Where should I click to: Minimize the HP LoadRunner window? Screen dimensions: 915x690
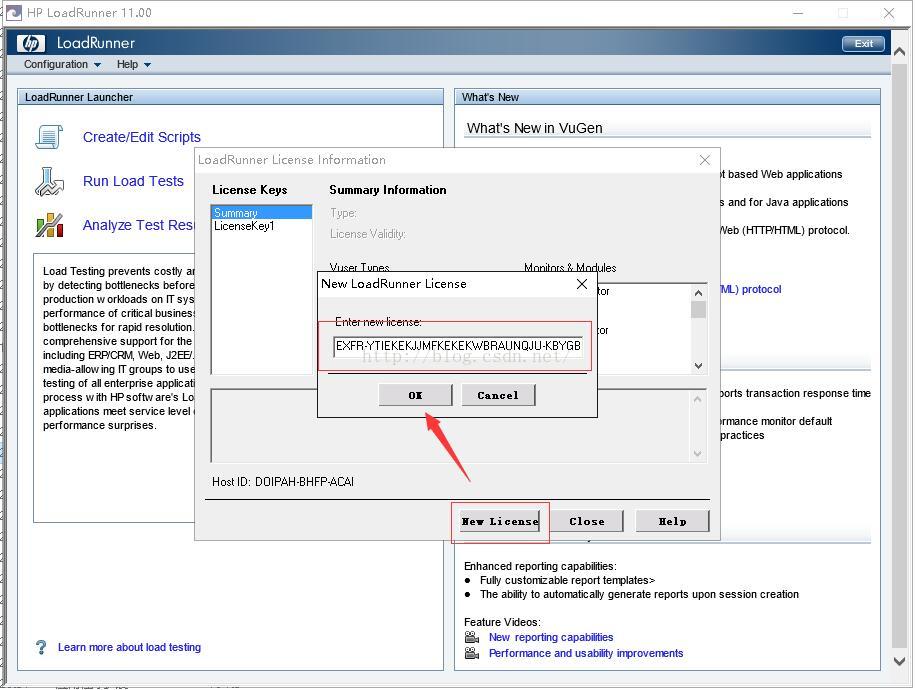798,13
